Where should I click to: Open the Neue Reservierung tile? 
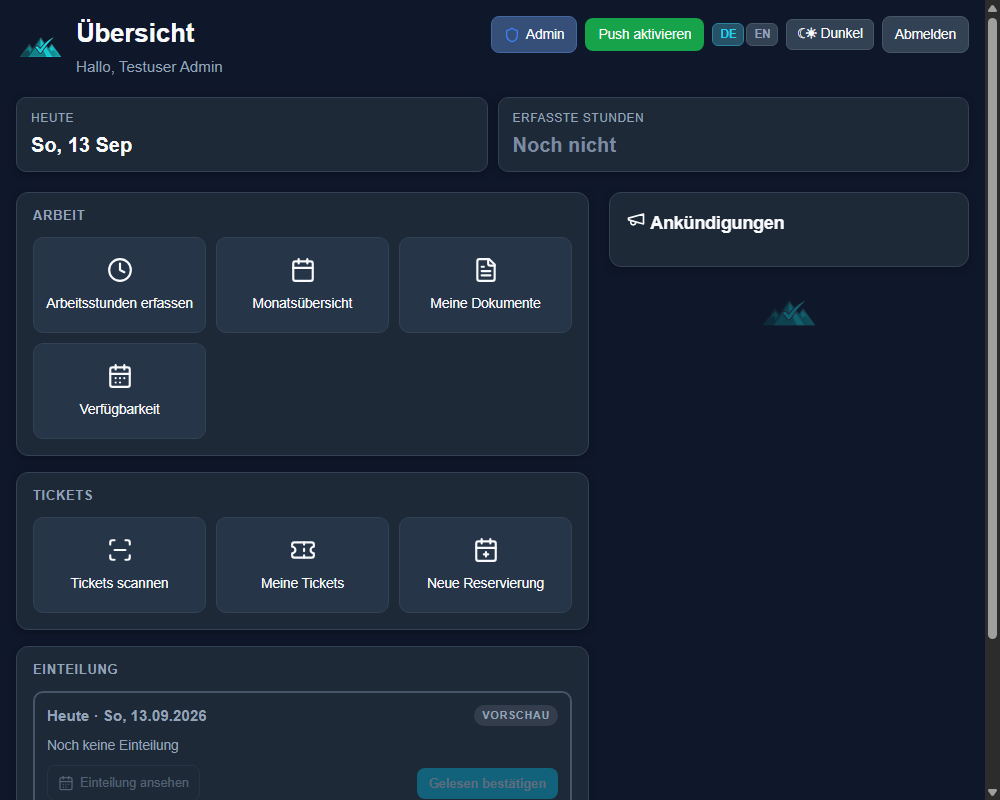[x=485, y=565]
